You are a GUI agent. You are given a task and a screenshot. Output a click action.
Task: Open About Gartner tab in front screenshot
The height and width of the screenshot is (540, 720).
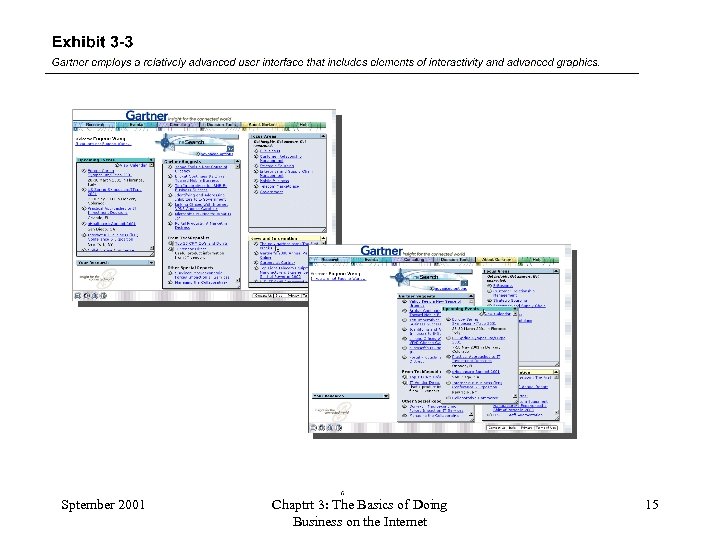(x=496, y=259)
